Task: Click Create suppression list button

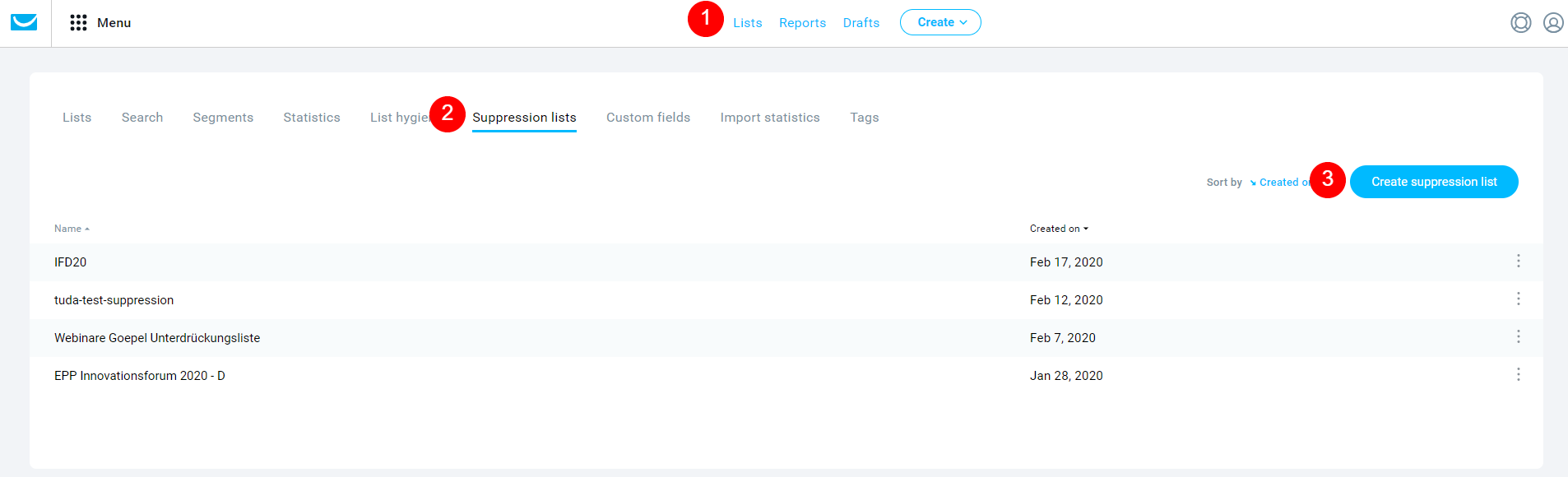Action: pos(1434,182)
